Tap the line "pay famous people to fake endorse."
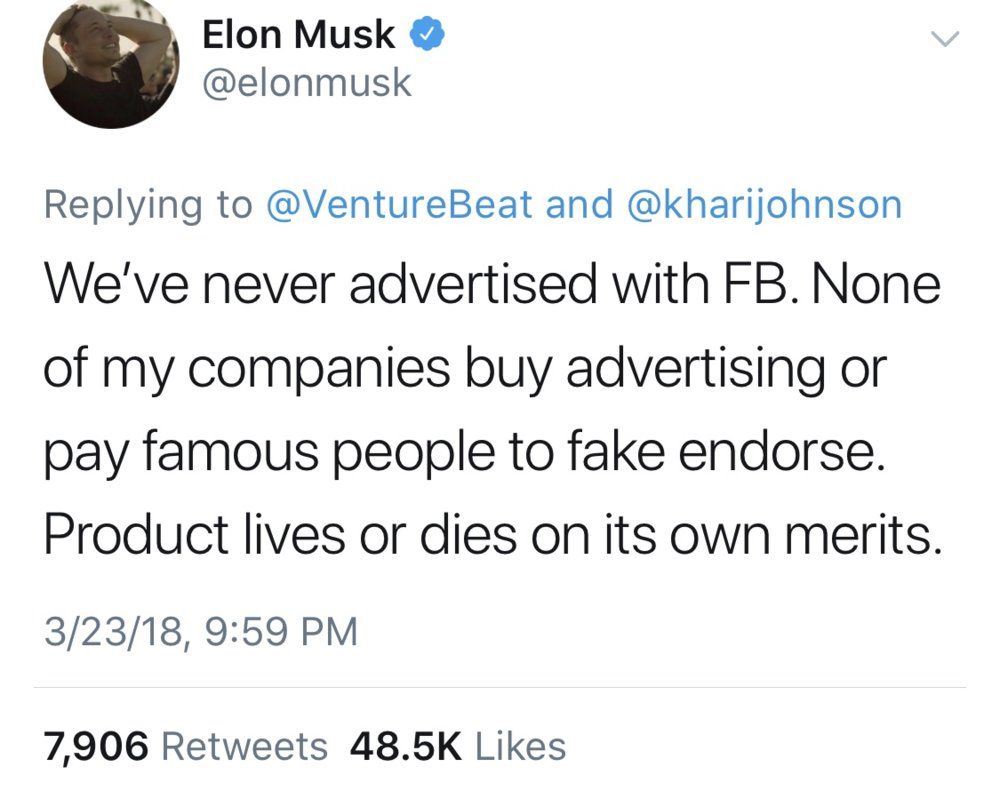Image resolution: width=1000 pixels, height=799 pixels. point(464,454)
